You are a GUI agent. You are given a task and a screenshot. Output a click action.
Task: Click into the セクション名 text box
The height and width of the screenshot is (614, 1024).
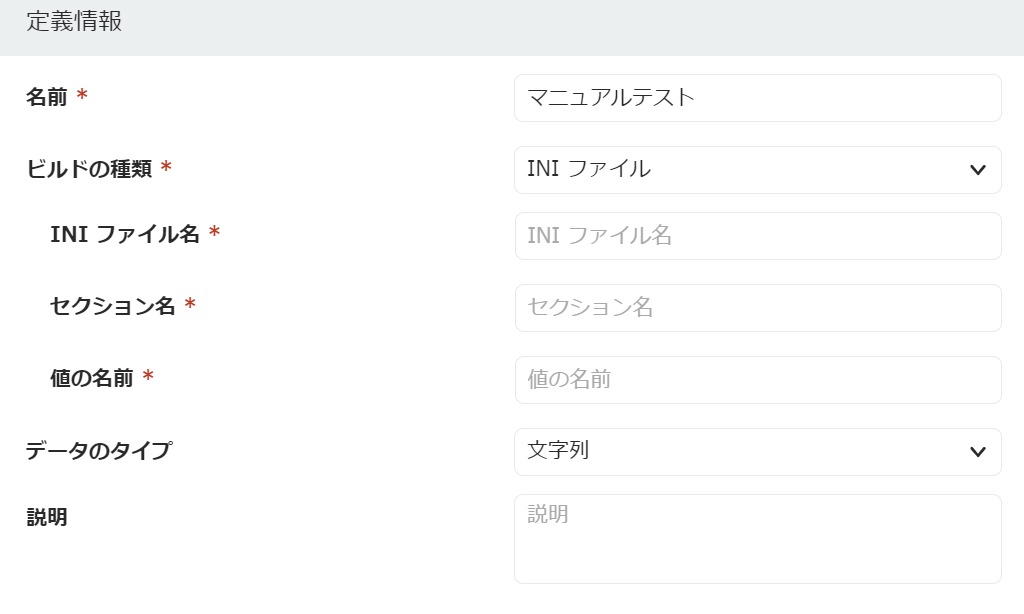[757, 308]
